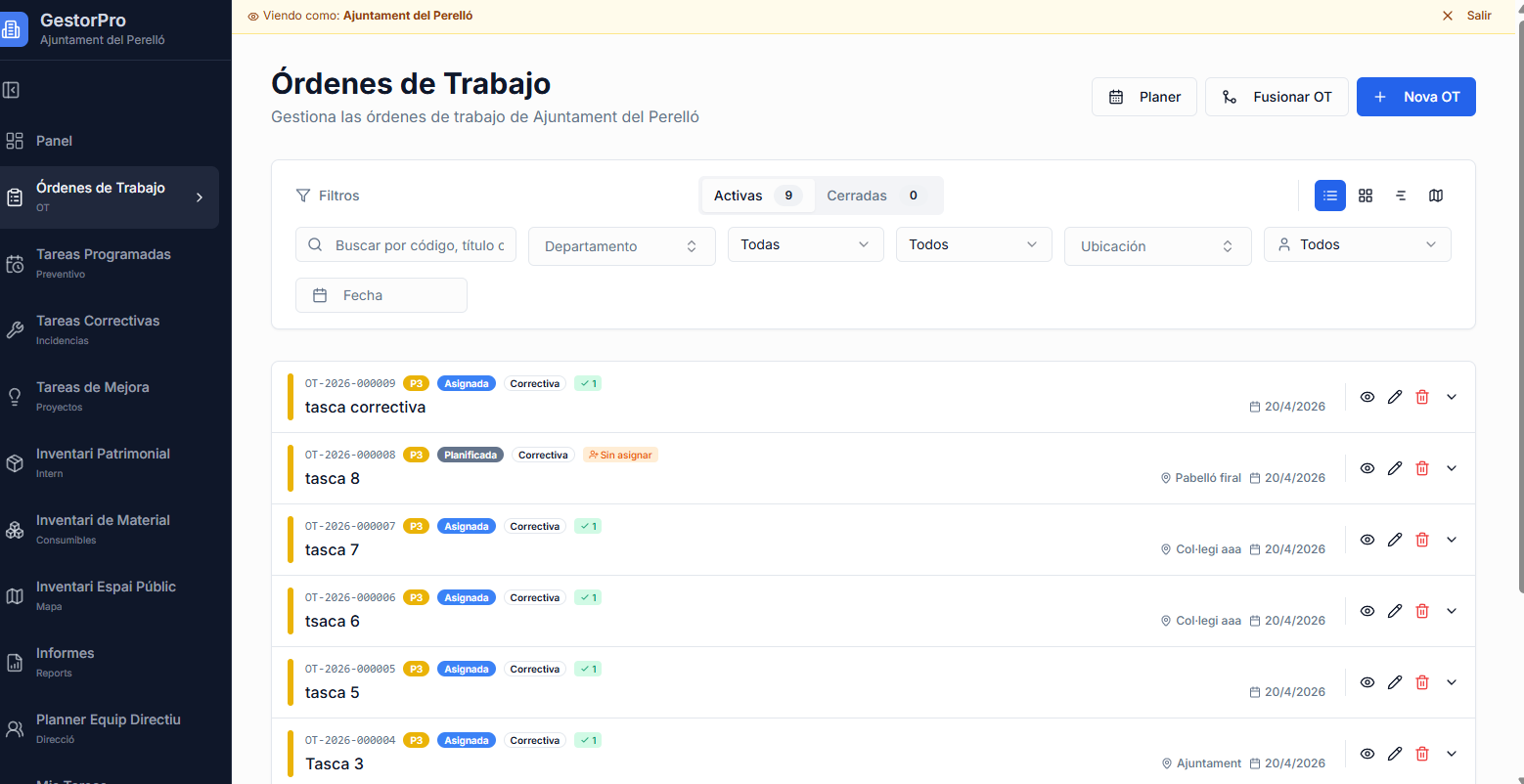Delete Tasca 3 with trash icon
Screen dimensions: 1524x784
(x=1422, y=754)
